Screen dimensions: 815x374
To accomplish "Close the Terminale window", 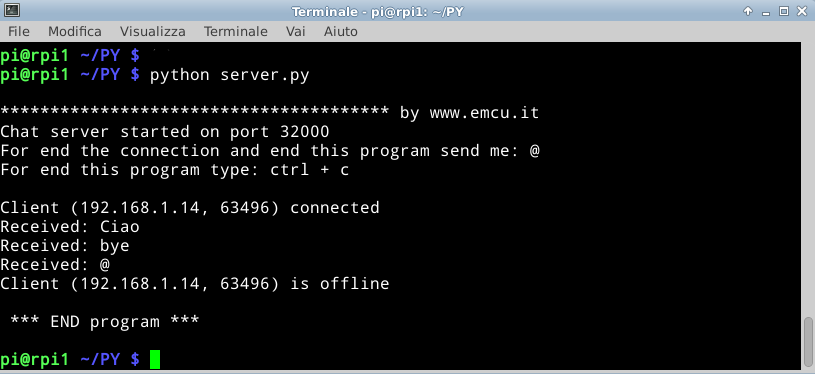I will (802, 10).
